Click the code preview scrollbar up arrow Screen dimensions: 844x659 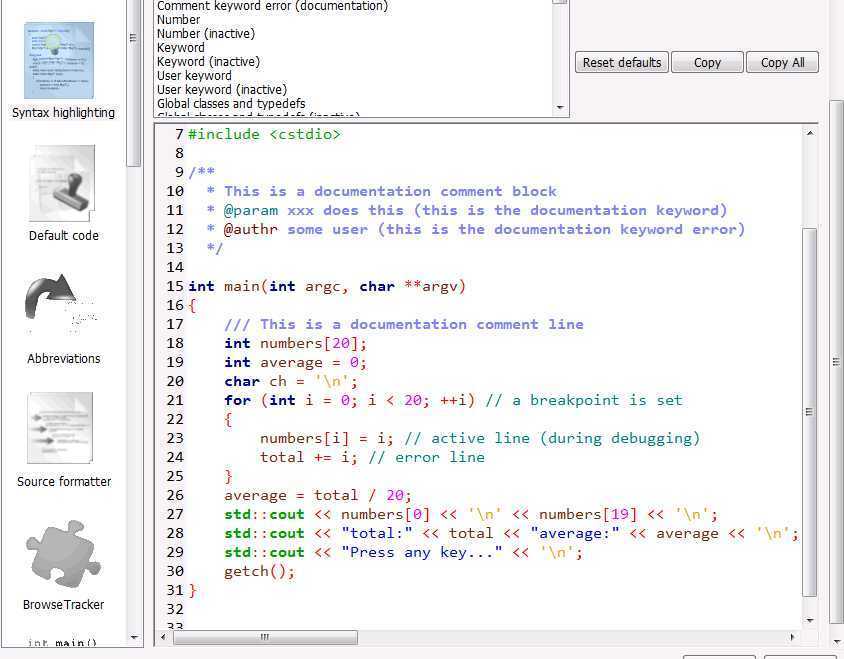(x=810, y=133)
